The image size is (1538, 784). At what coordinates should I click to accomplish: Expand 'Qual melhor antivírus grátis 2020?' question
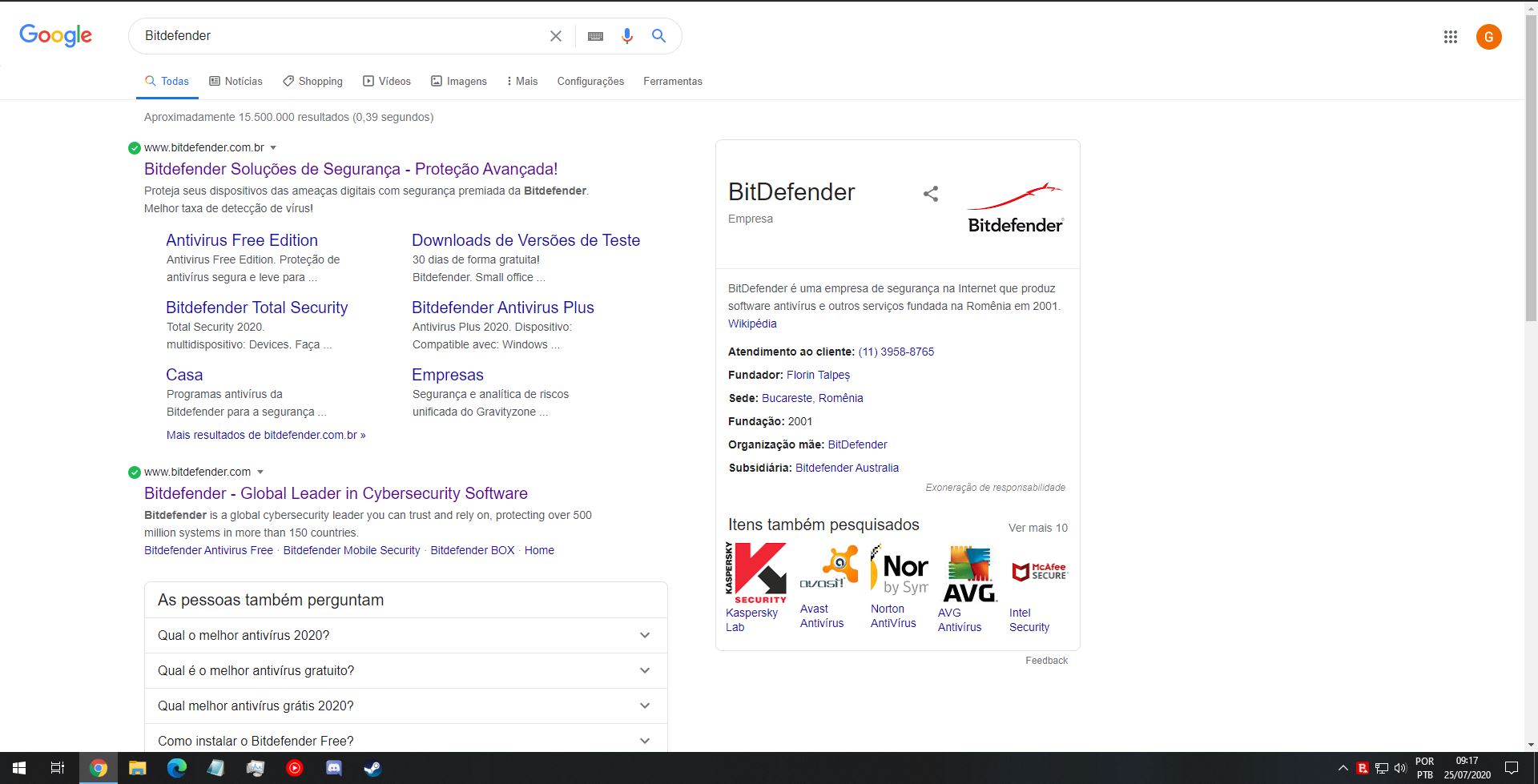pyautogui.click(x=405, y=706)
